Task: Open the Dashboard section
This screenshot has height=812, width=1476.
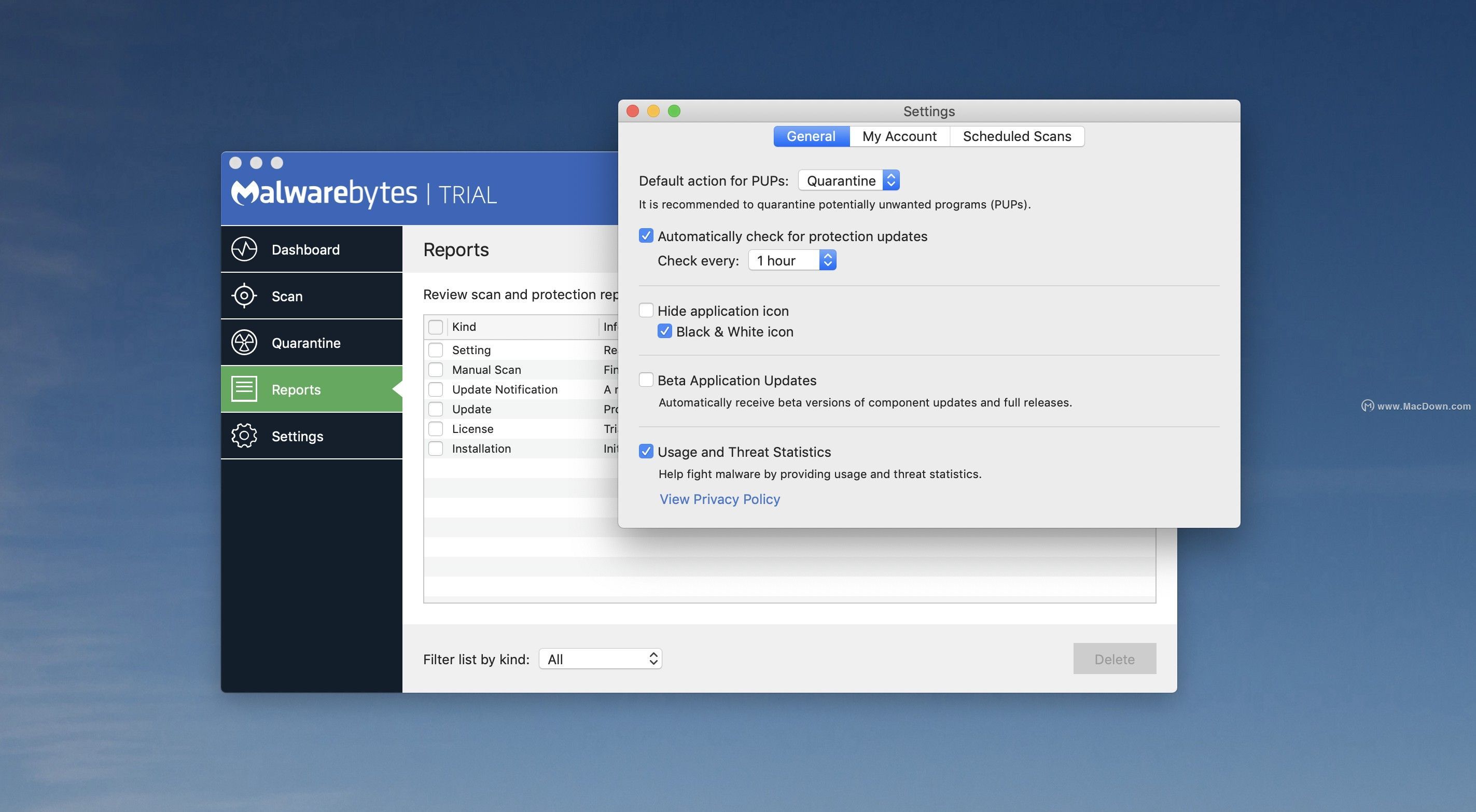Action: pyautogui.click(x=312, y=249)
